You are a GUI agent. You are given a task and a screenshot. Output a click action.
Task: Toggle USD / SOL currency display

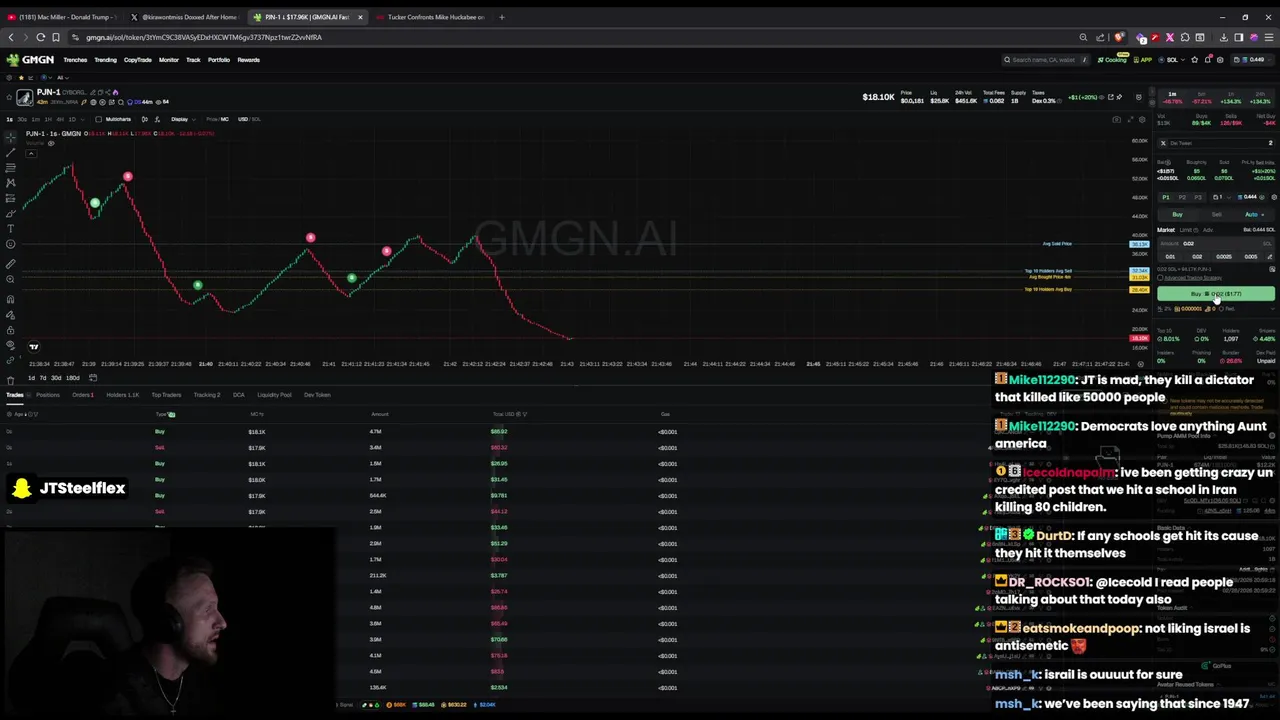click(x=250, y=119)
